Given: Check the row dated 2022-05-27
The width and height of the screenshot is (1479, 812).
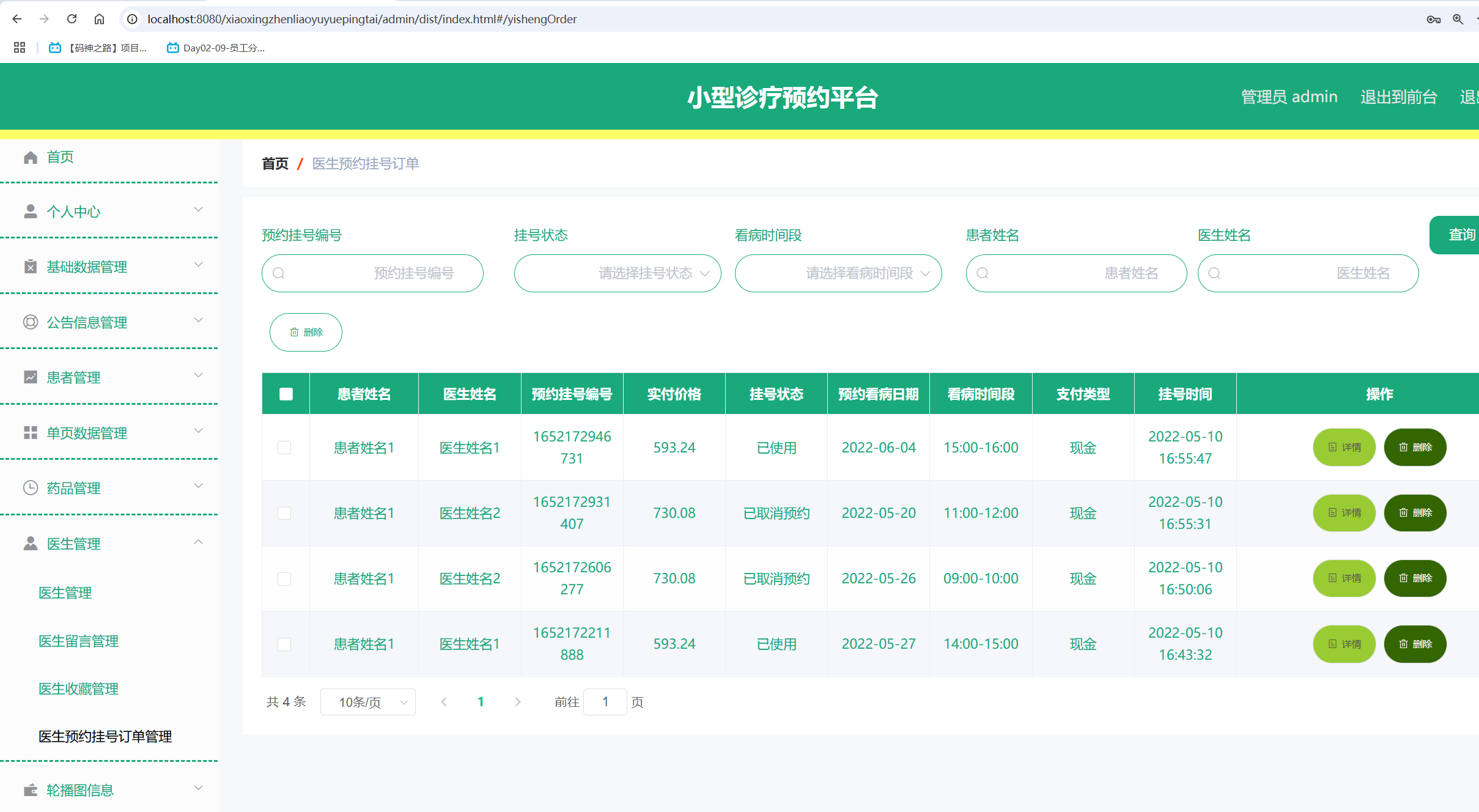Looking at the screenshot, I should click(x=284, y=644).
